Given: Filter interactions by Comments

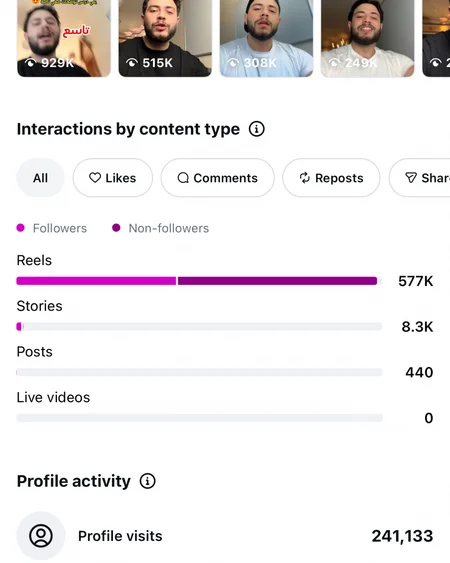Looking at the screenshot, I should pos(218,178).
